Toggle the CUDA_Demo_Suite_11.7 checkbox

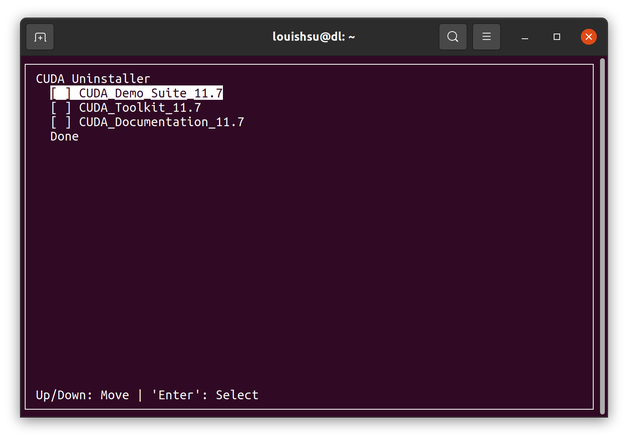click(x=61, y=93)
